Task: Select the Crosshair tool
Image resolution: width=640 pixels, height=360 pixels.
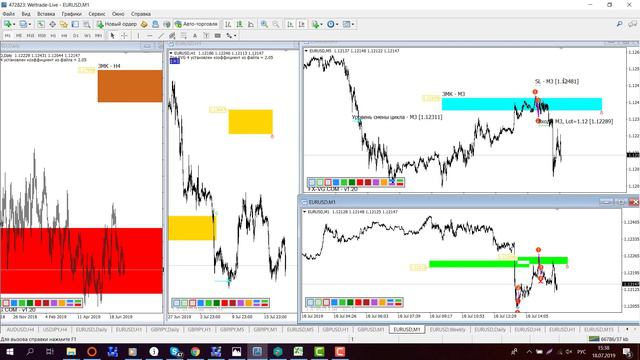Action: 124,36
